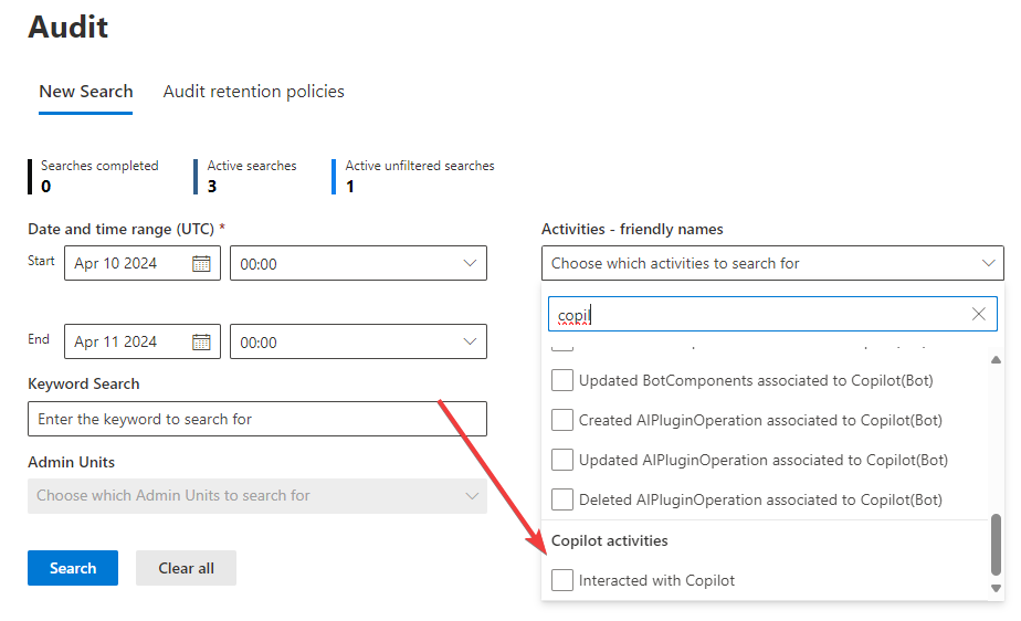Screen dimensions: 1021x621
Task: Click the Keyword Search input field
Action: click(x=257, y=419)
